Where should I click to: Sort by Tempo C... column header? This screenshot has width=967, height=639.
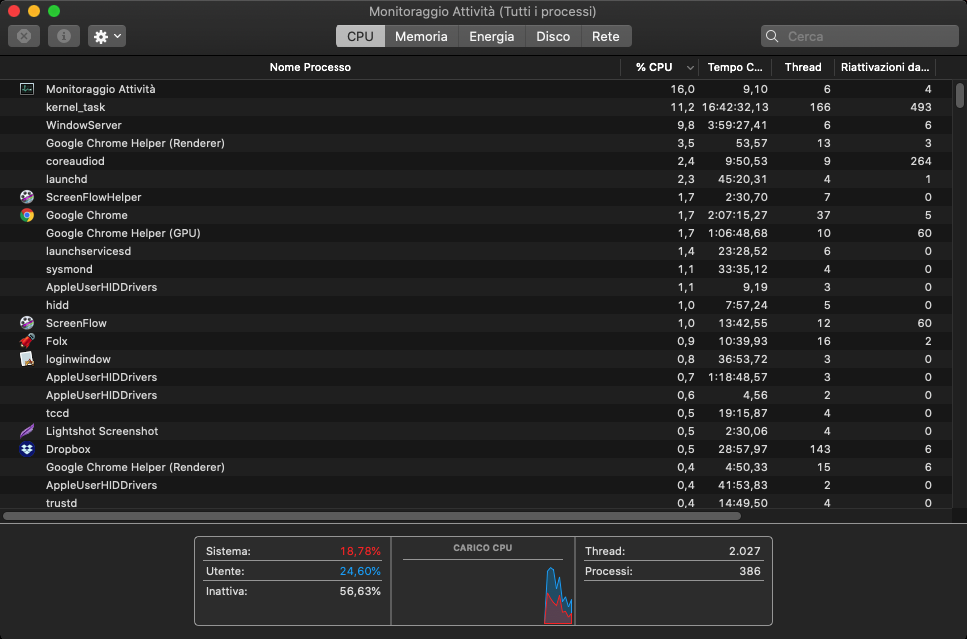[x=735, y=67]
